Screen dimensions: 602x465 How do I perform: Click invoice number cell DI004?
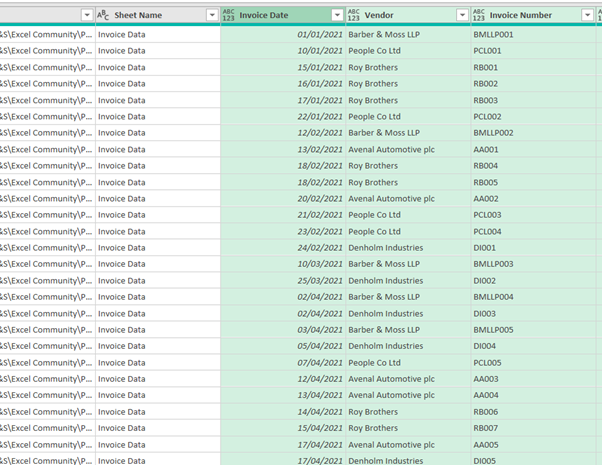click(x=533, y=346)
